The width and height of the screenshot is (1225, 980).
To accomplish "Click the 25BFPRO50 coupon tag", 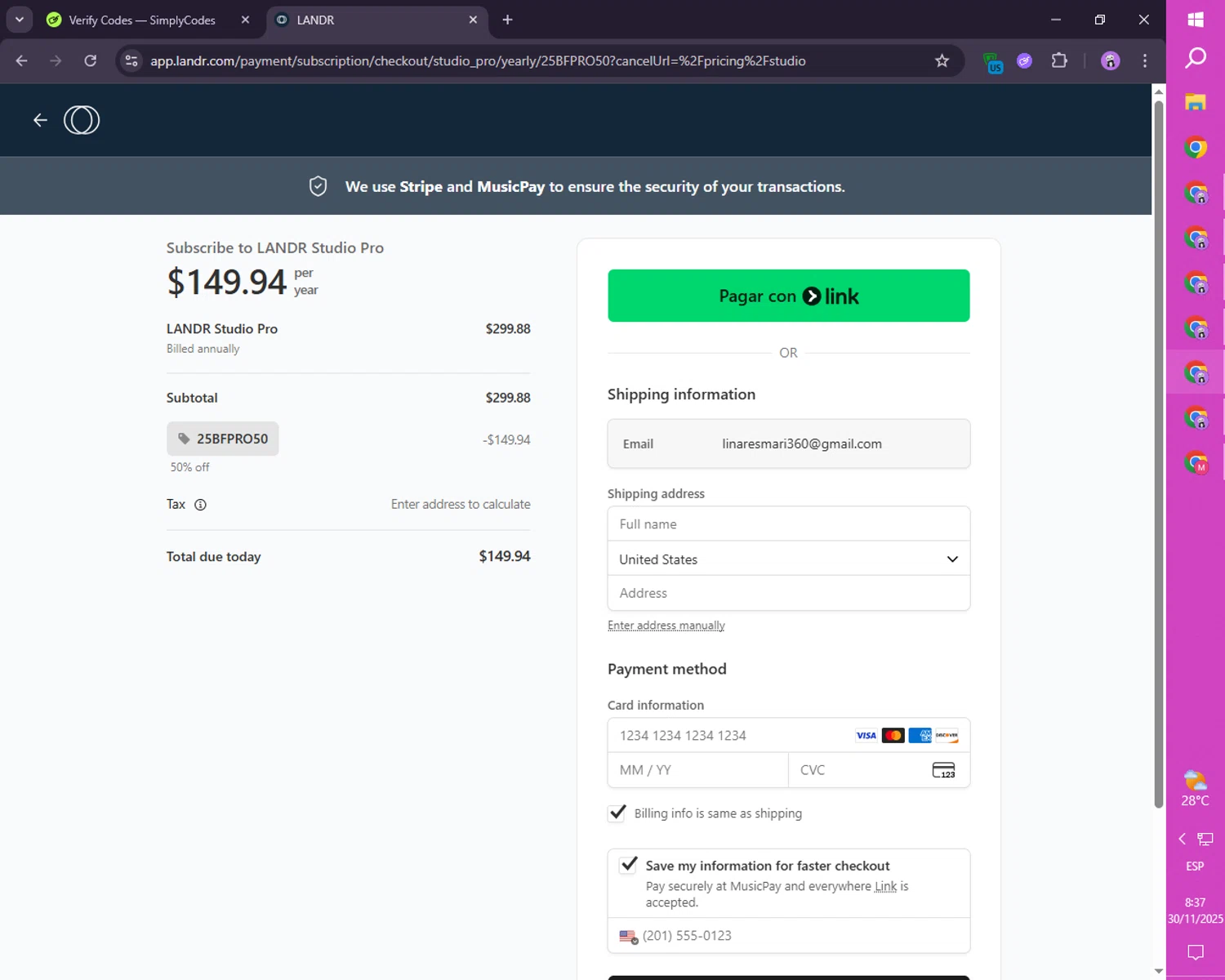I will (223, 439).
